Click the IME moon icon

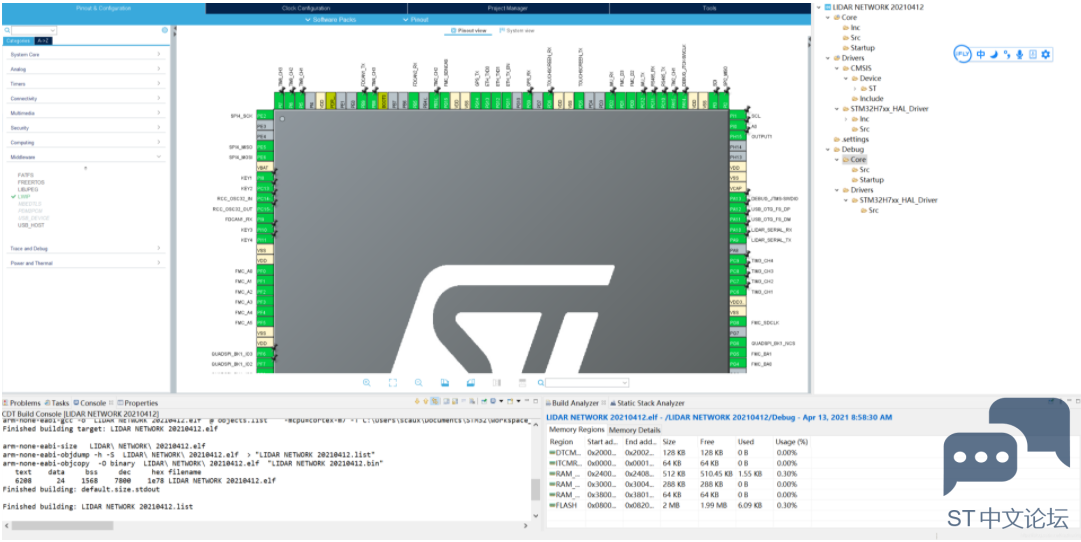click(993, 54)
